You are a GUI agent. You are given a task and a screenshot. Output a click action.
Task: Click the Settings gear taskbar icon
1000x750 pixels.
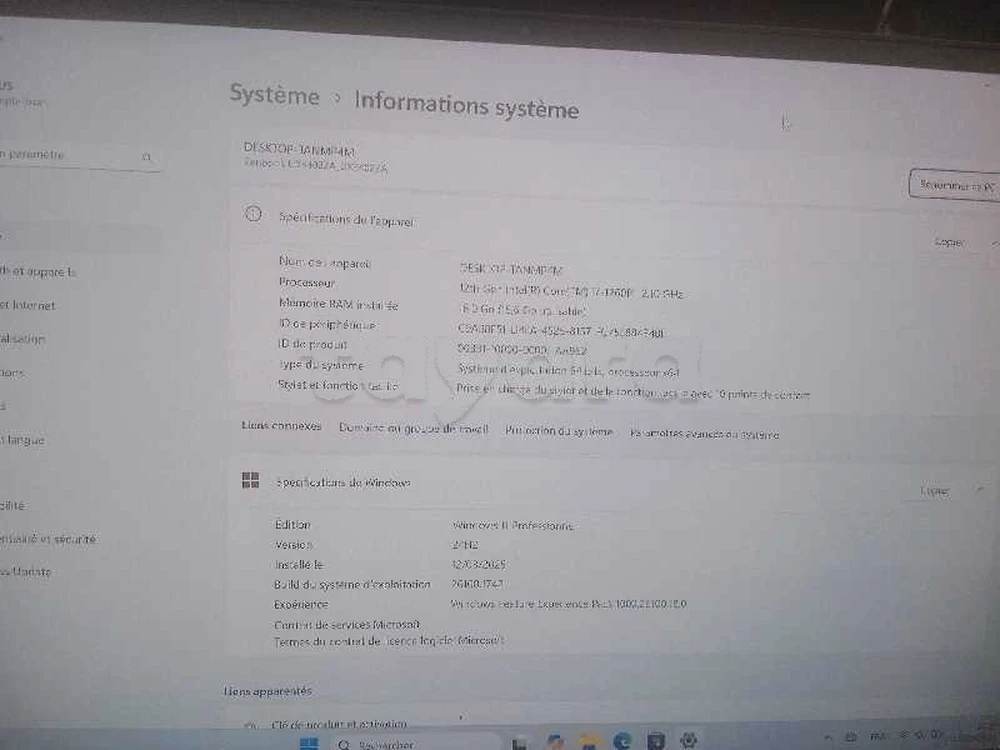[688, 740]
